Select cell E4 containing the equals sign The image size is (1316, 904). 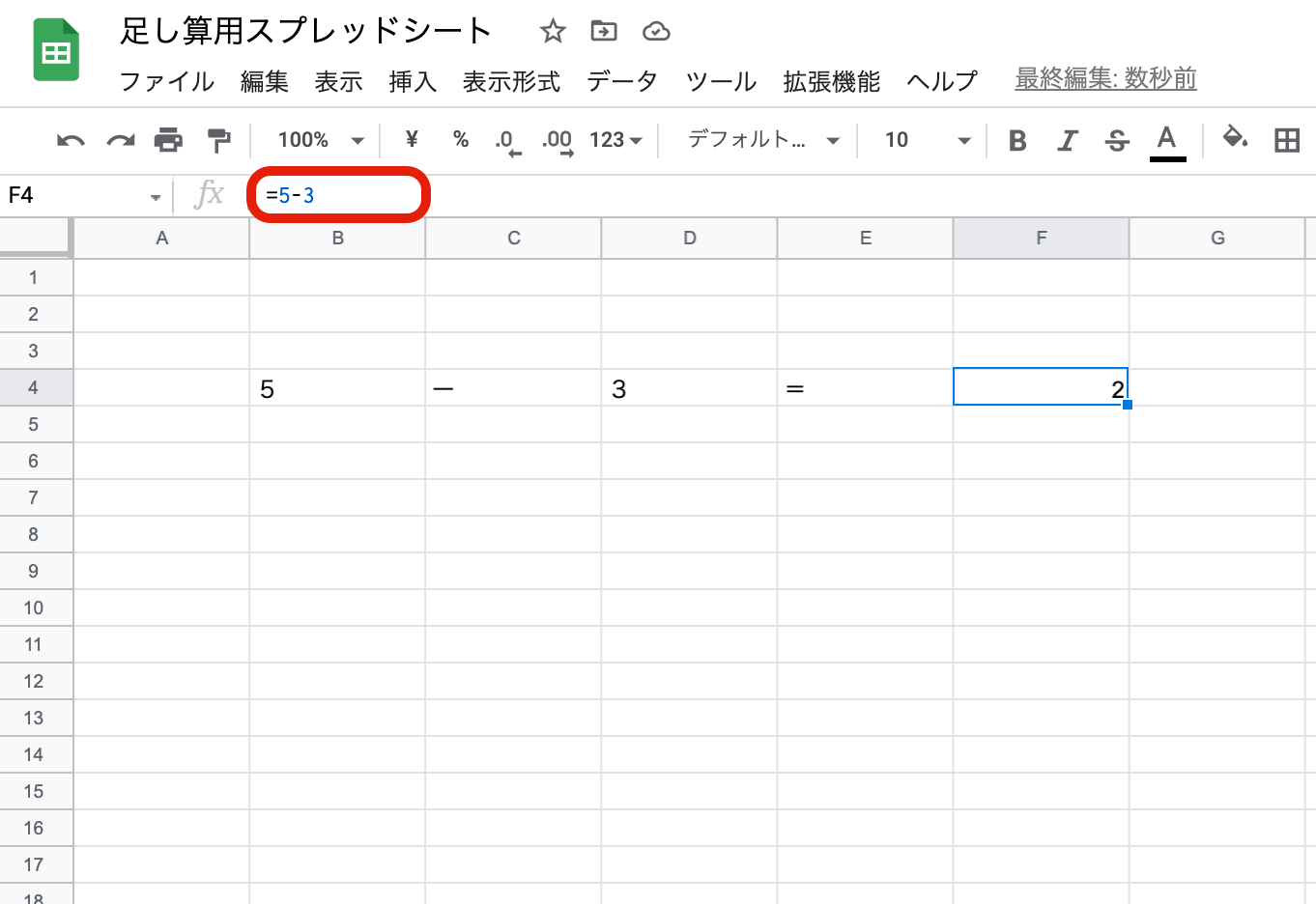pos(865,387)
